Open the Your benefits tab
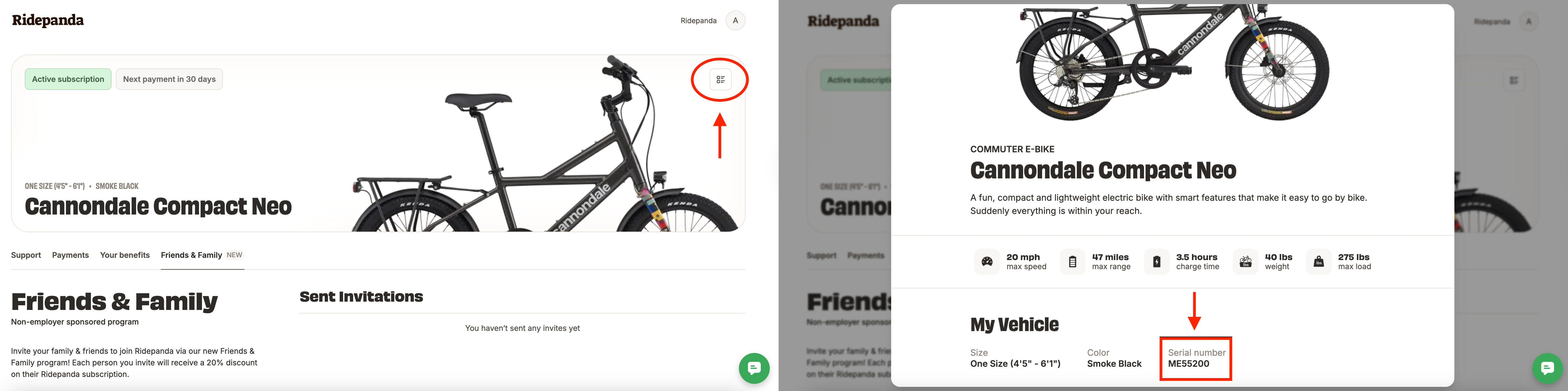The width and height of the screenshot is (1568, 391). click(x=125, y=255)
